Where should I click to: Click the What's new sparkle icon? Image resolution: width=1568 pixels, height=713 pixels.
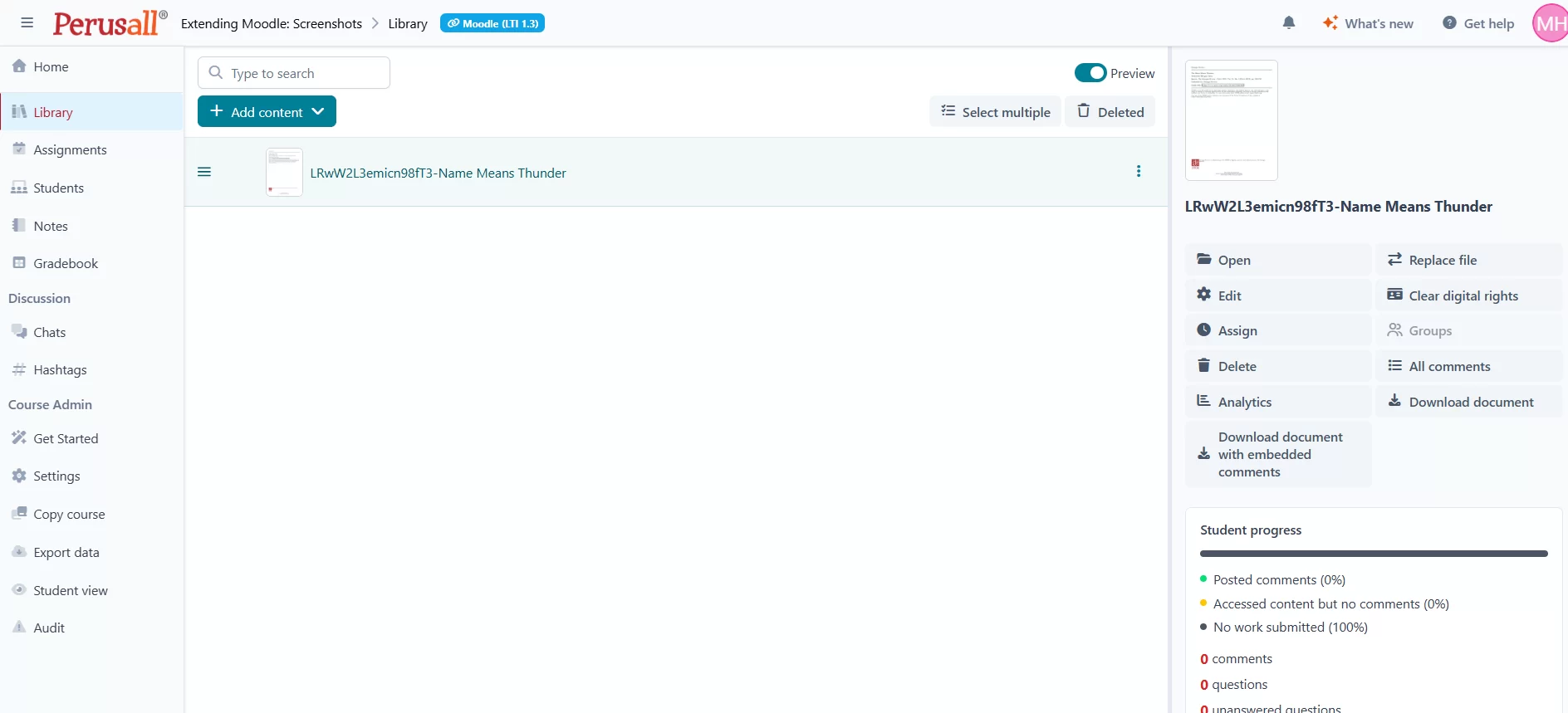click(x=1330, y=23)
